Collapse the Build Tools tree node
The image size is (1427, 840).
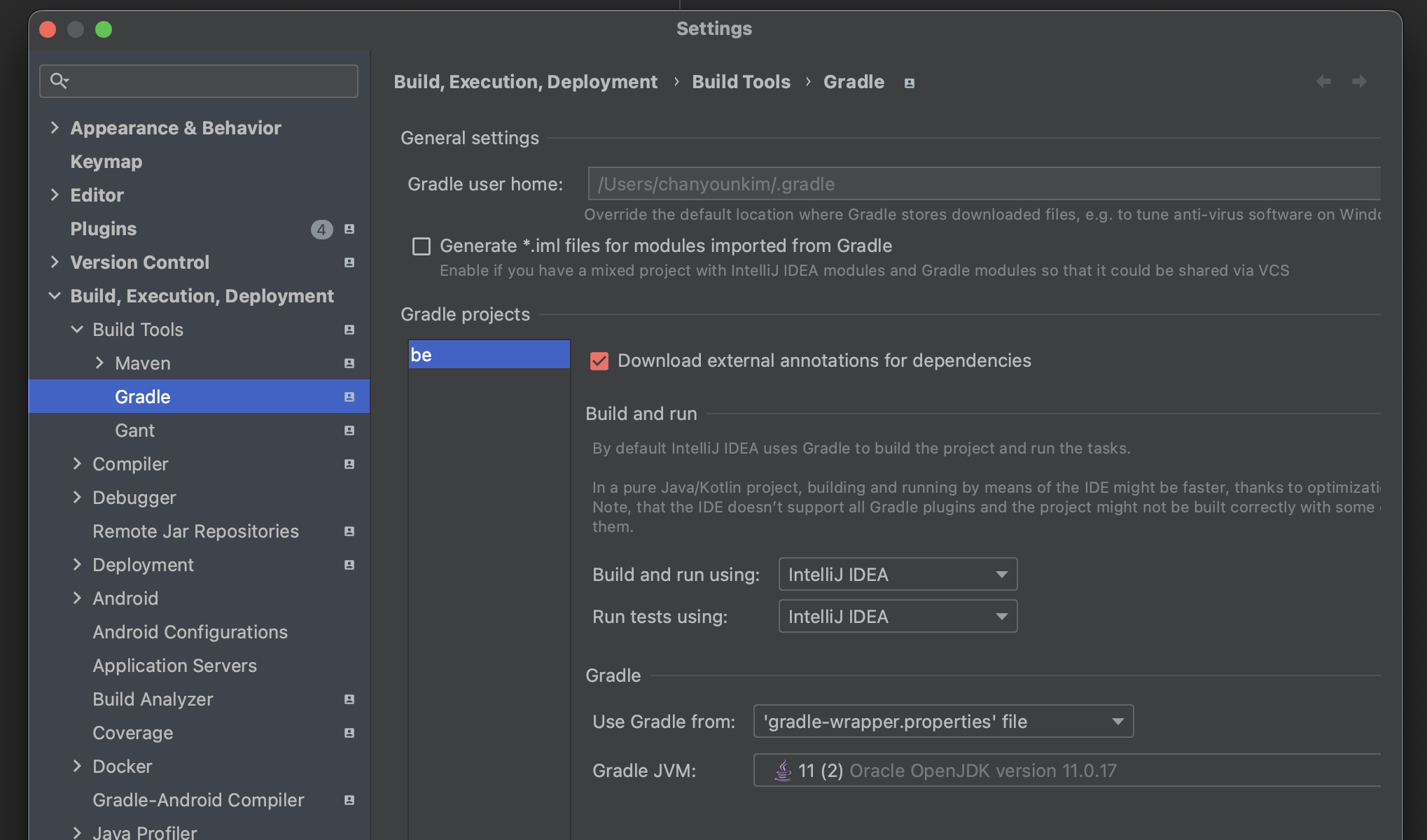click(77, 330)
